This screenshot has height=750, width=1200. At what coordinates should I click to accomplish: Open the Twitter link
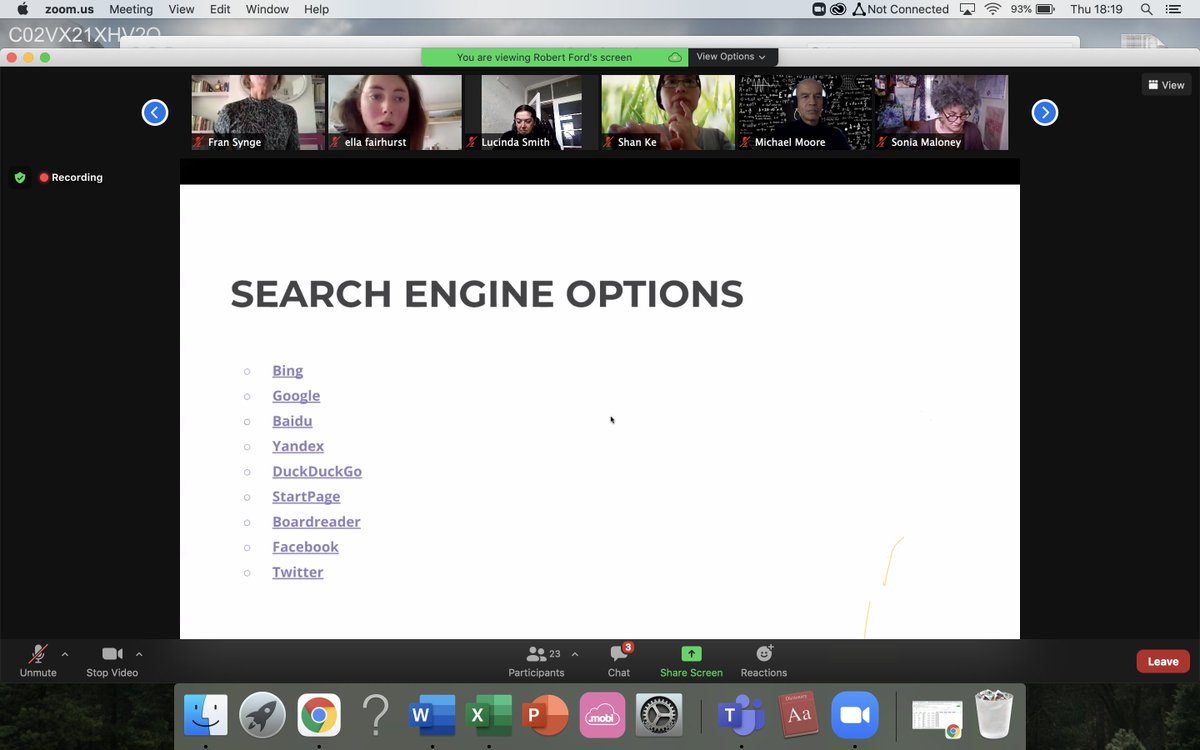coord(298,572)
